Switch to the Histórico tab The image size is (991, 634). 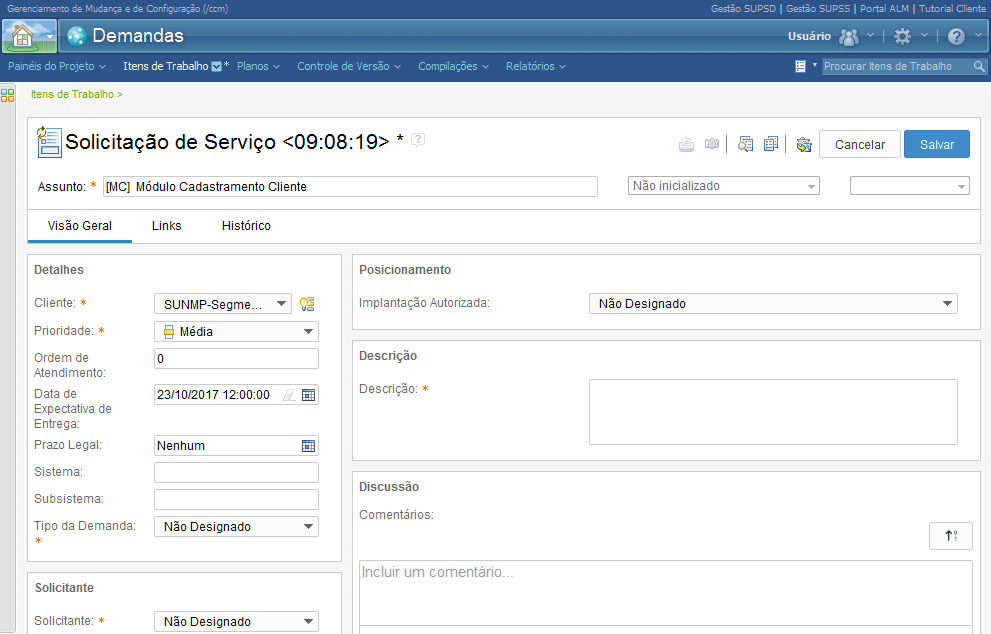pyautogui.click(x=246, y=226)
